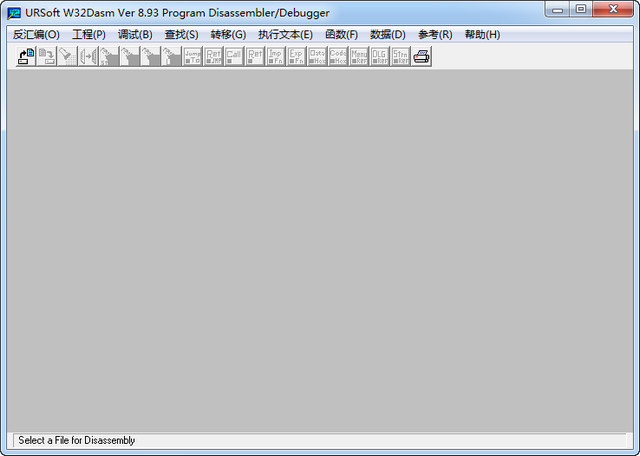Expand the 执行文本(E) menu

click(x=285, y=34)
